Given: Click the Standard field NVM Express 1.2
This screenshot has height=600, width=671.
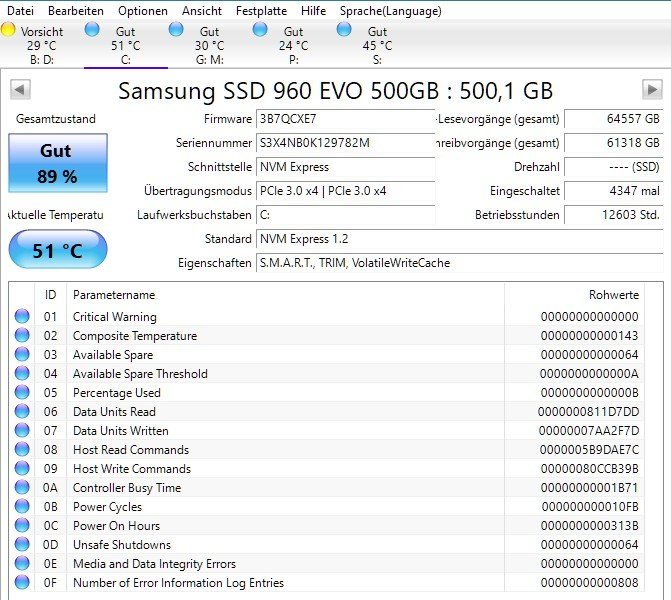Looking at the screenshot, I should 460,238.
